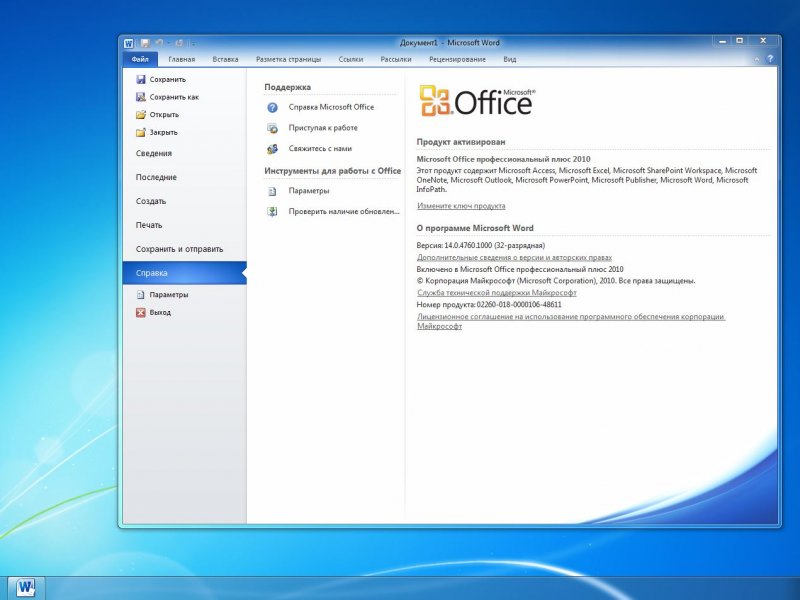Click the Поддержка heading
This screenshot has height=600, width=800.
coord(287,87)
